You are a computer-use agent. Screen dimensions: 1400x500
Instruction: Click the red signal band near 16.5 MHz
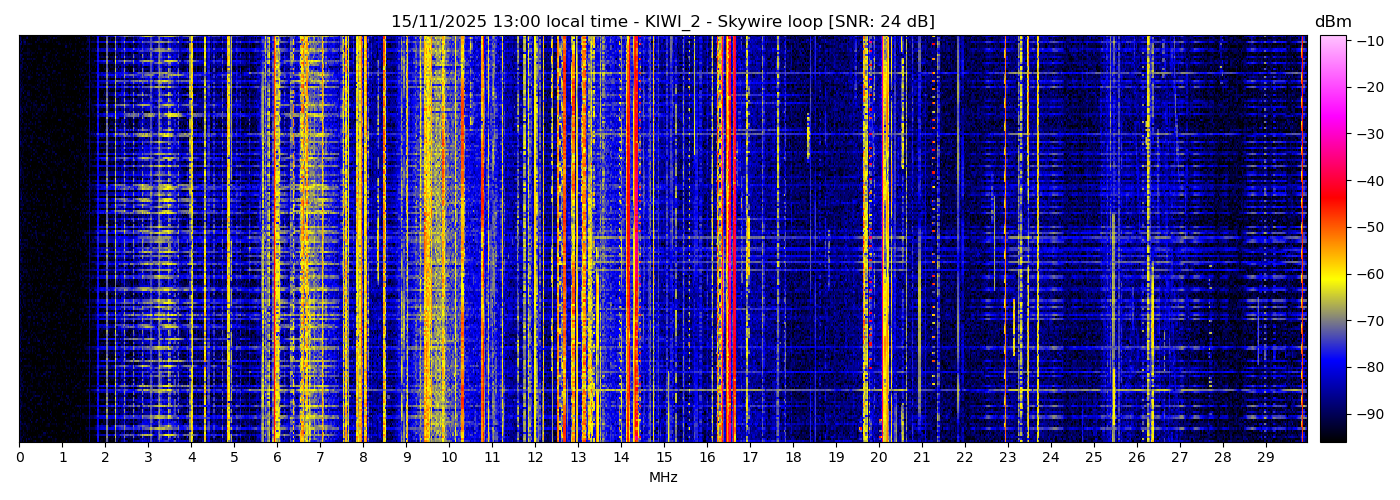(728, 240)
